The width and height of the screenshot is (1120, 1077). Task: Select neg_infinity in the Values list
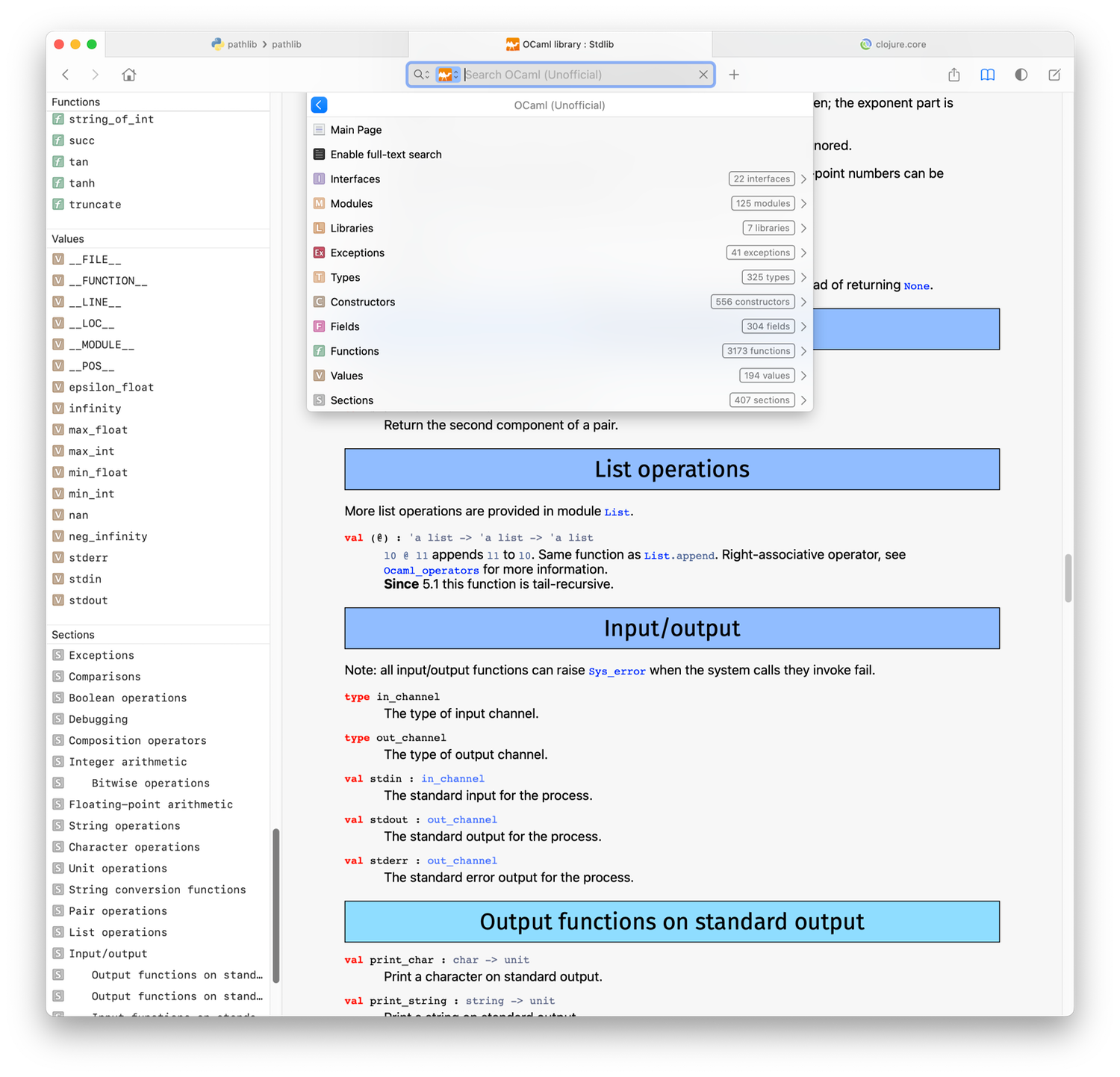(108, 537)
